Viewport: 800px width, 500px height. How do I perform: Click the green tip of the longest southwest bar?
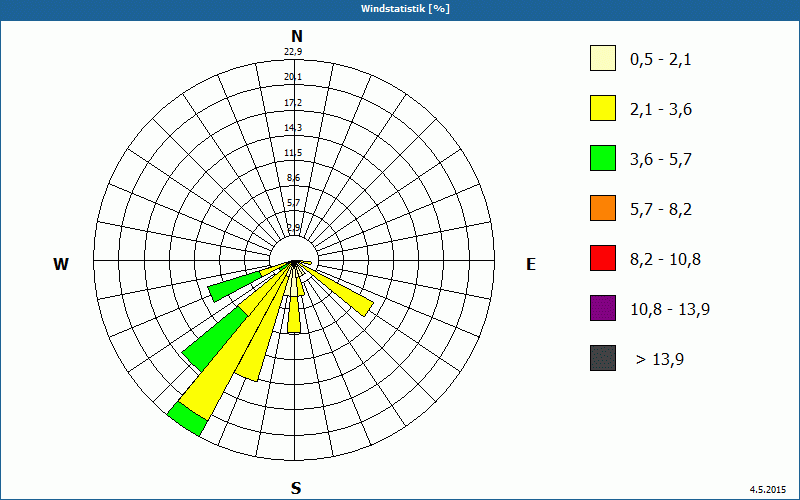[187, 419]
